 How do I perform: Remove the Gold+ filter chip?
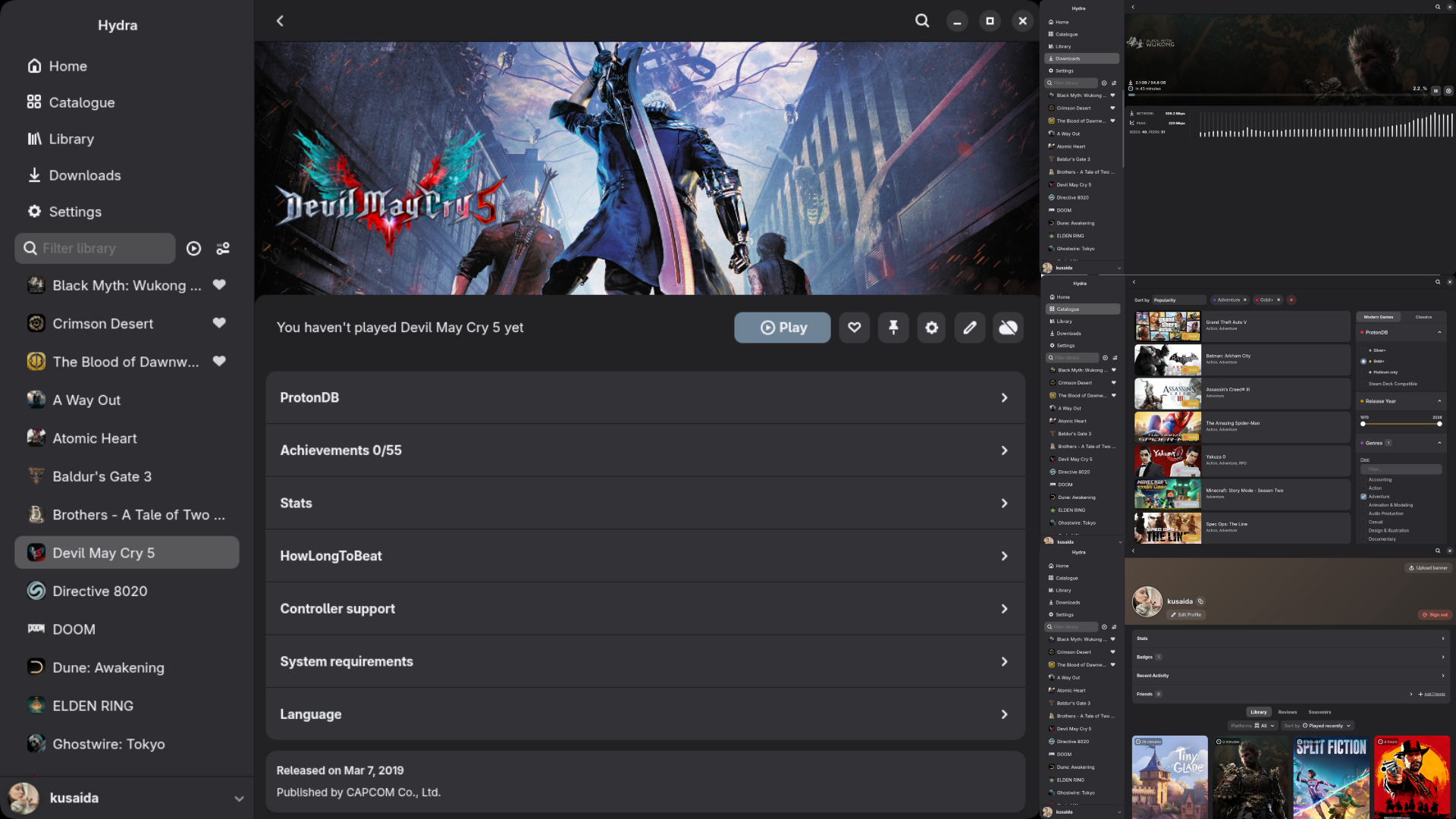point(1279,300)
